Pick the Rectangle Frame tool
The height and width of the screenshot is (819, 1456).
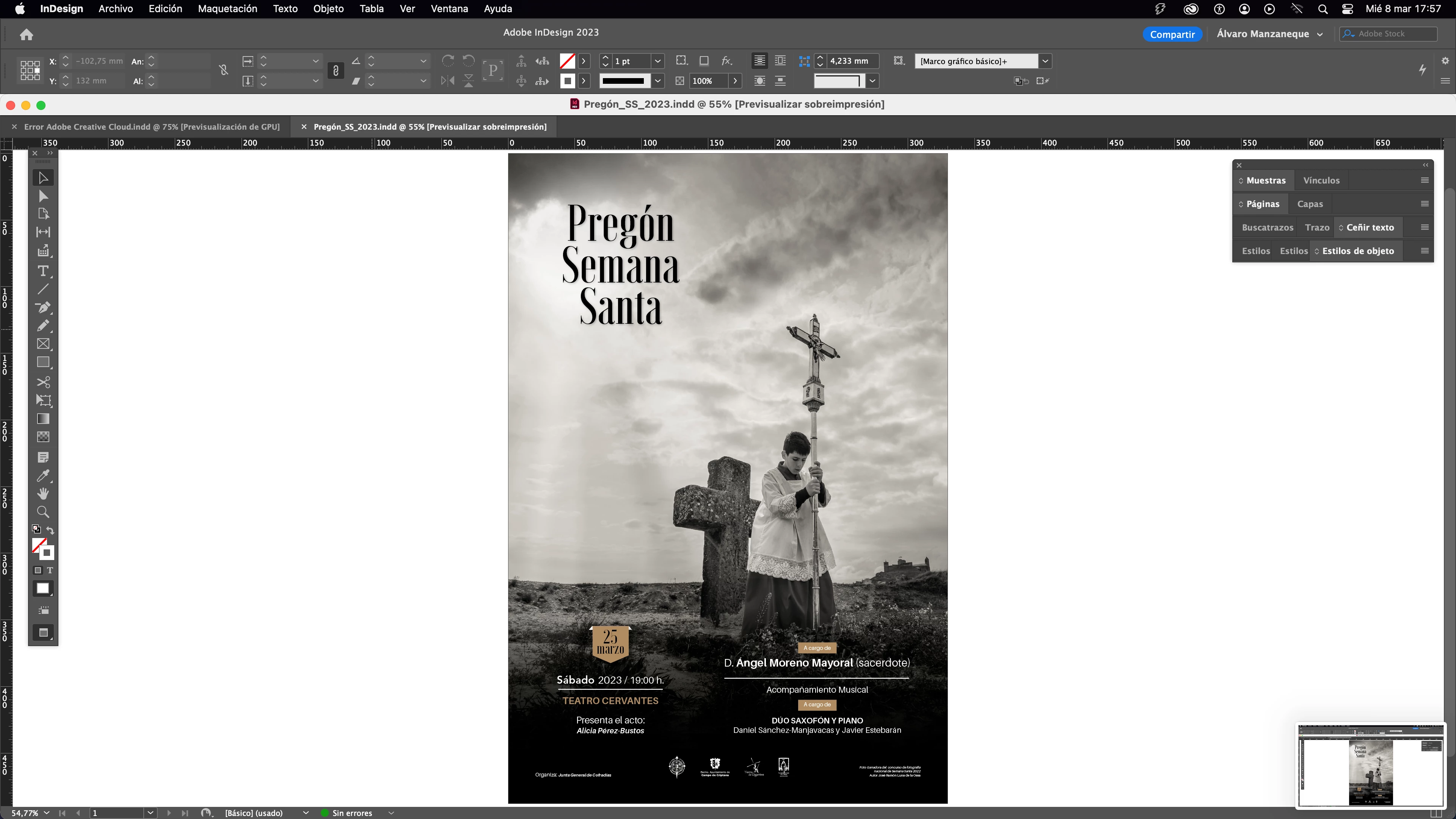coord(43,344)
